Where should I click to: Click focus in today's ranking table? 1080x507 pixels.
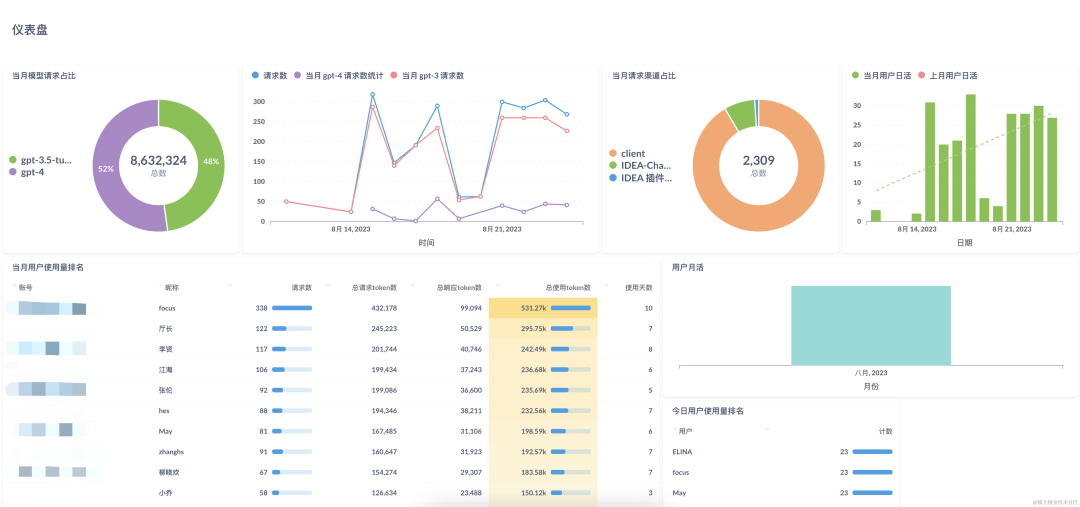tap(681, 473)
